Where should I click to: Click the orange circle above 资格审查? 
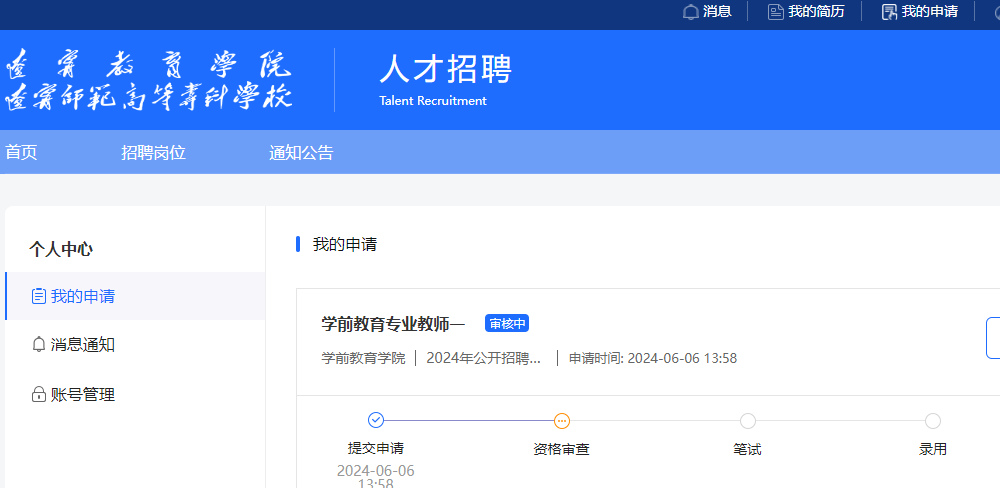coord(562,421)
